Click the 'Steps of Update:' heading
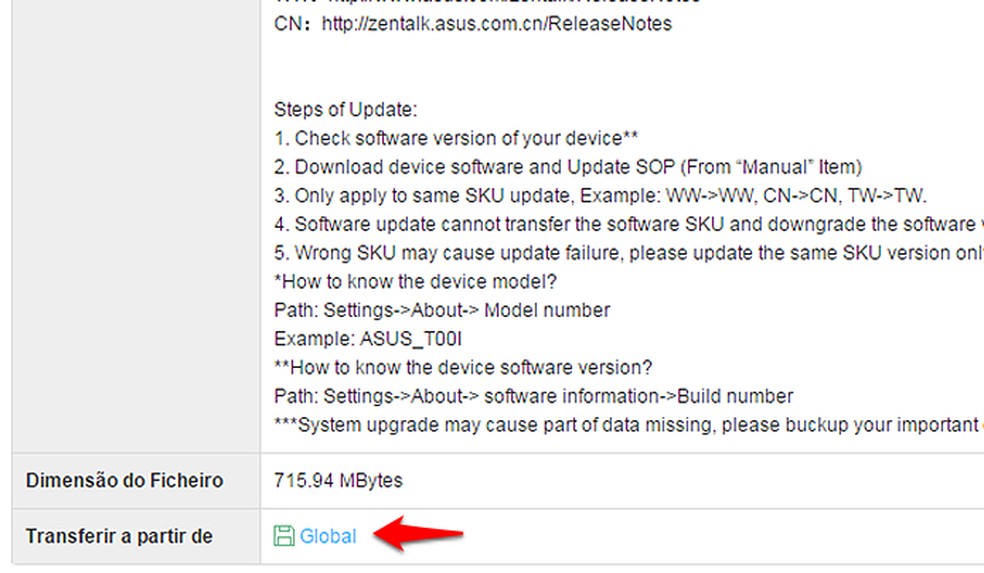984x573 pixels. pos(345,110)
